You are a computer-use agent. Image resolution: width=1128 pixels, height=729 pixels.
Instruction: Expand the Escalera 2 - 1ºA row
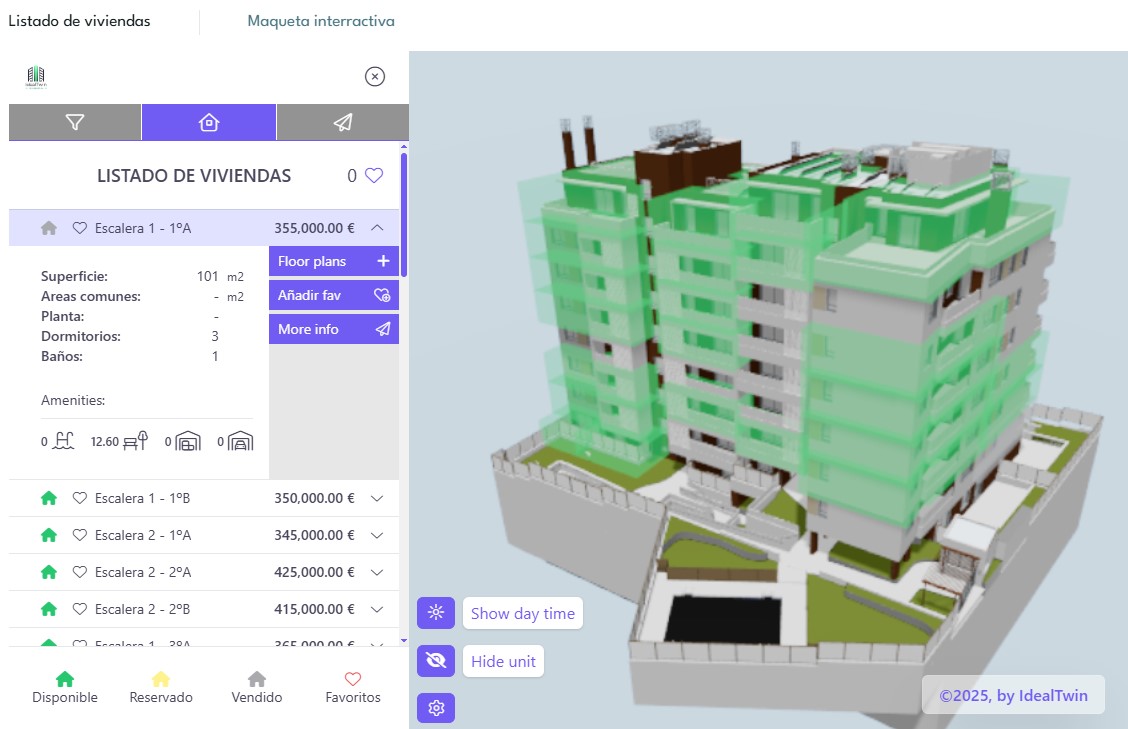tap(377, 535)
